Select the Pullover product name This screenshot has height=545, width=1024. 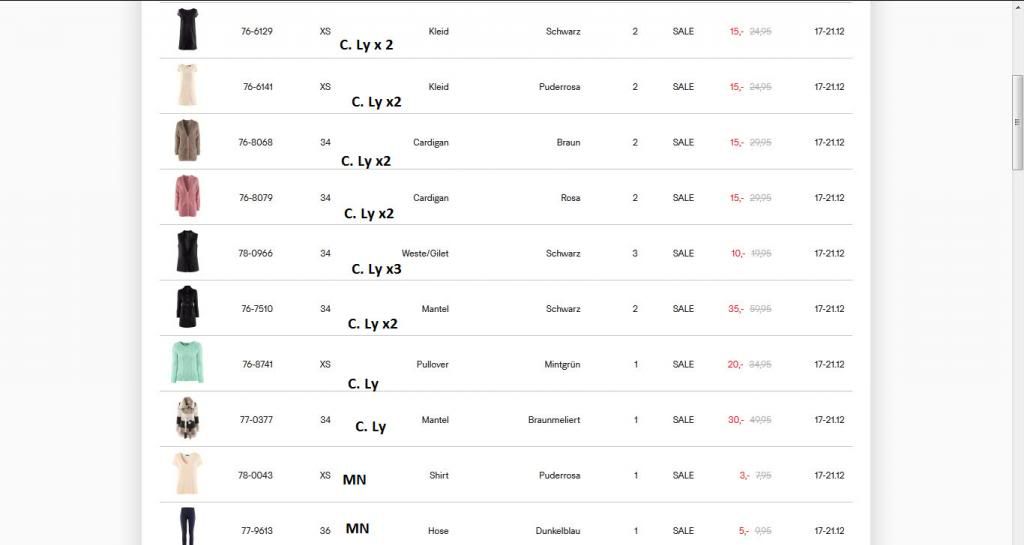click(x=432, y=365)
